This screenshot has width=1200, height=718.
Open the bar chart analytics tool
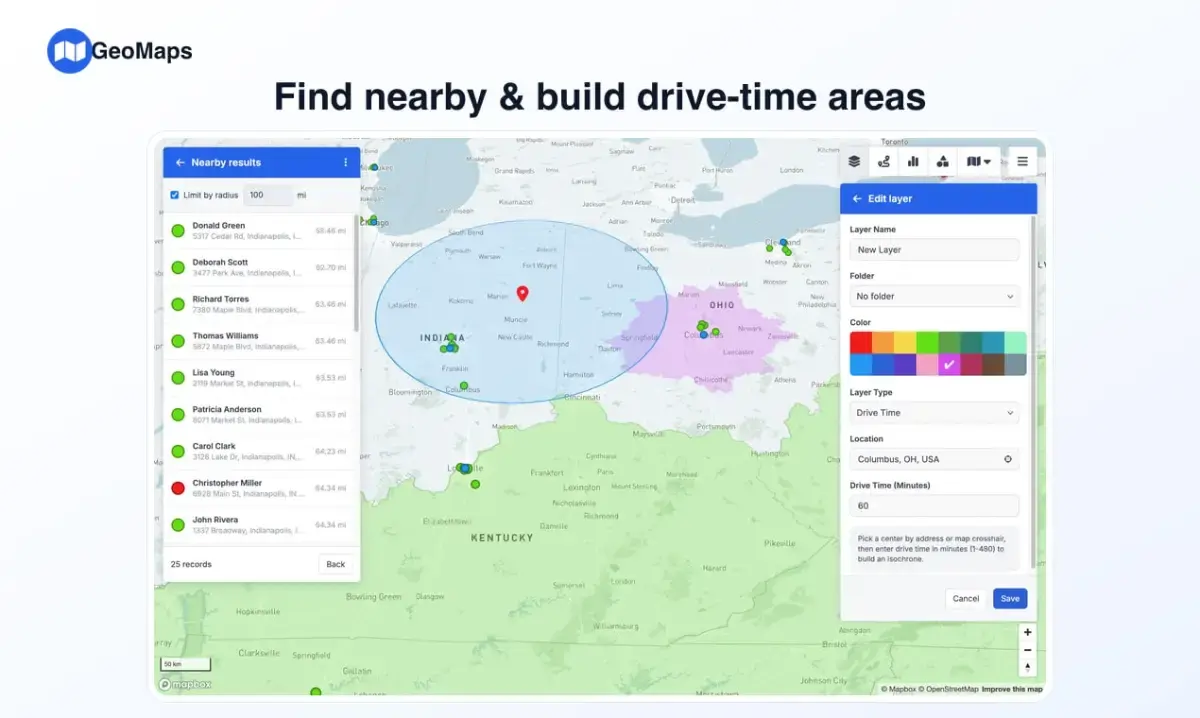[x=913, y=161]
